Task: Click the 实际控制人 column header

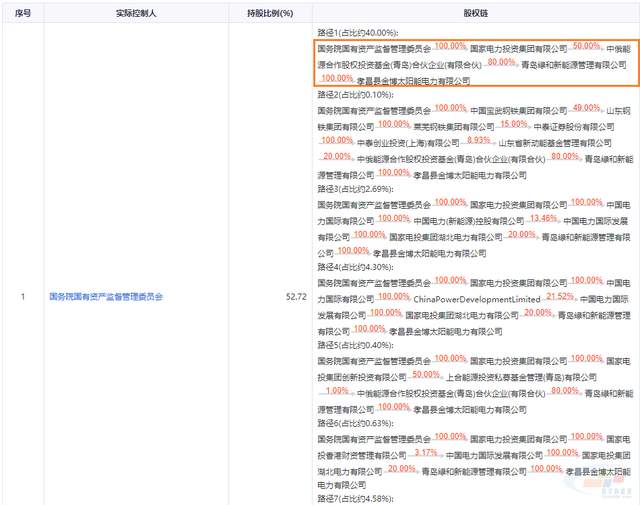Action: pos(134,14)
